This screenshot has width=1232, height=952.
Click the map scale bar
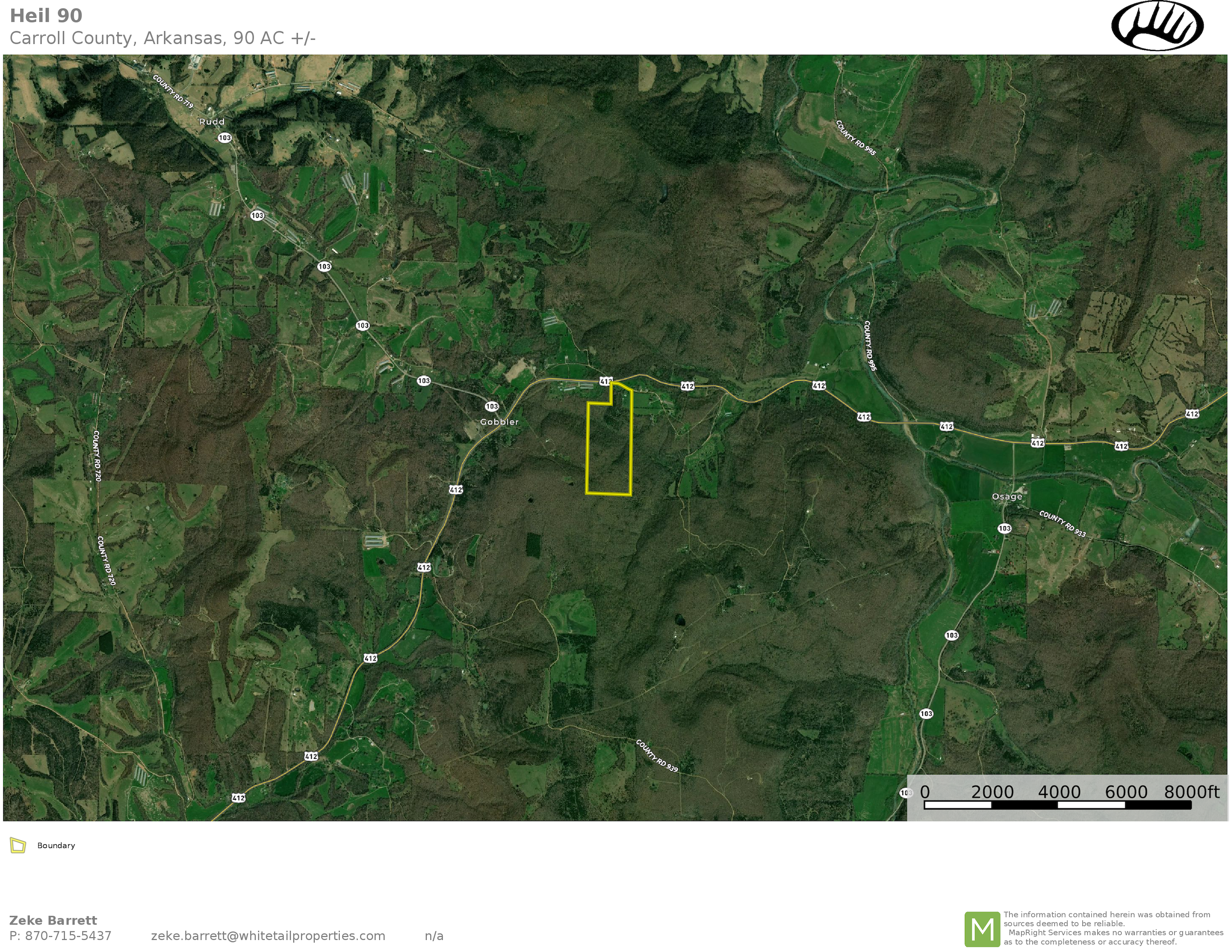click(1057, 805)
